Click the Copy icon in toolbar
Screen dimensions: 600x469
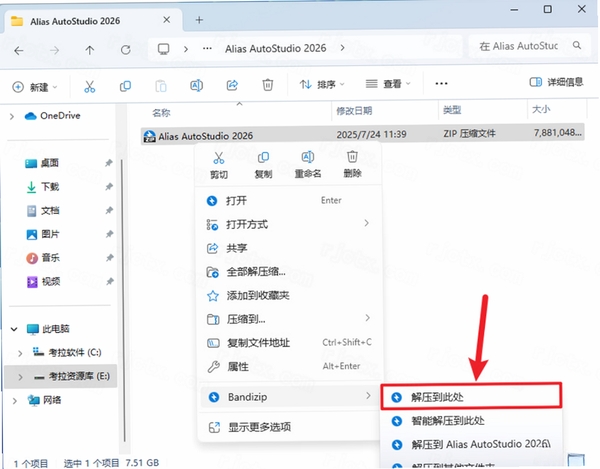click(x=125, y=86)
